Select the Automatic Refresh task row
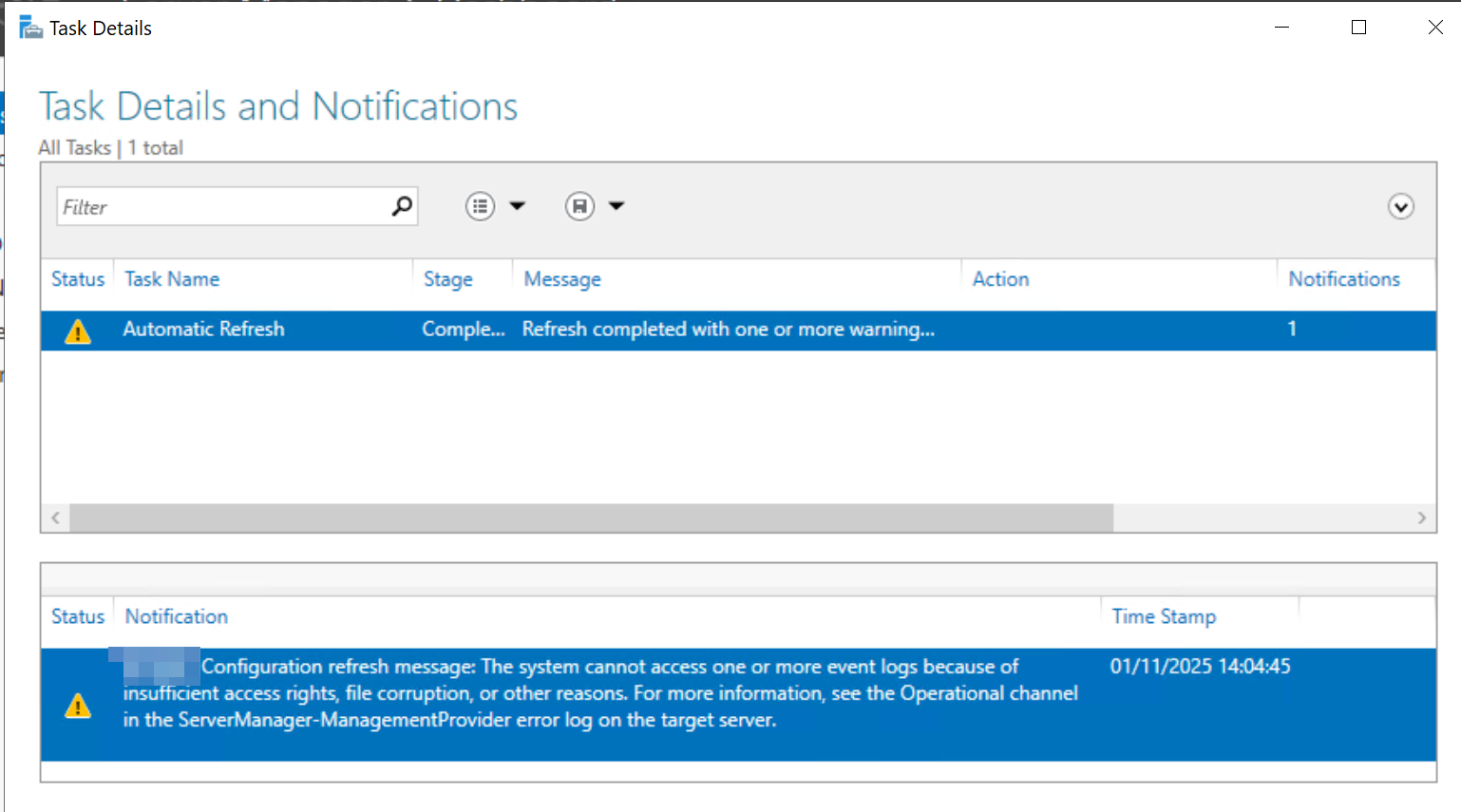The height and width of the screenshot is (812, 1461). tap(738, 330)
